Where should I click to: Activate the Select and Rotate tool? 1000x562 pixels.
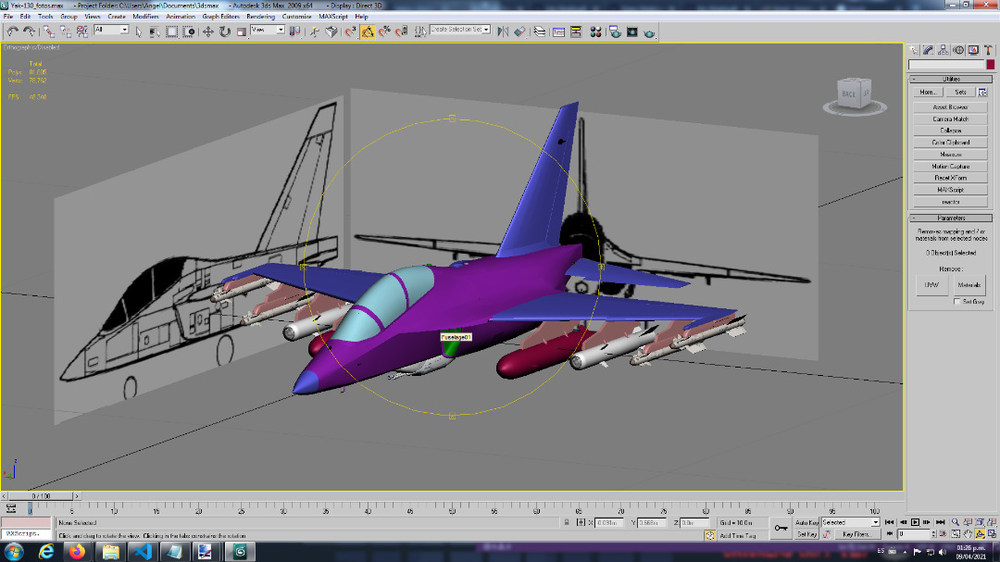tap(224, 32)
